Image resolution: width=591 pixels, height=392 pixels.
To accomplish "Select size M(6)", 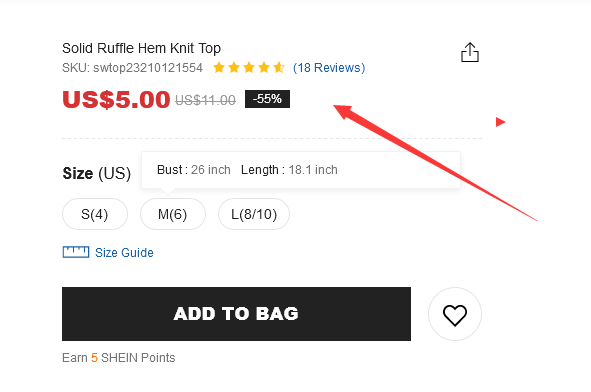I will [x=173, y=214].
